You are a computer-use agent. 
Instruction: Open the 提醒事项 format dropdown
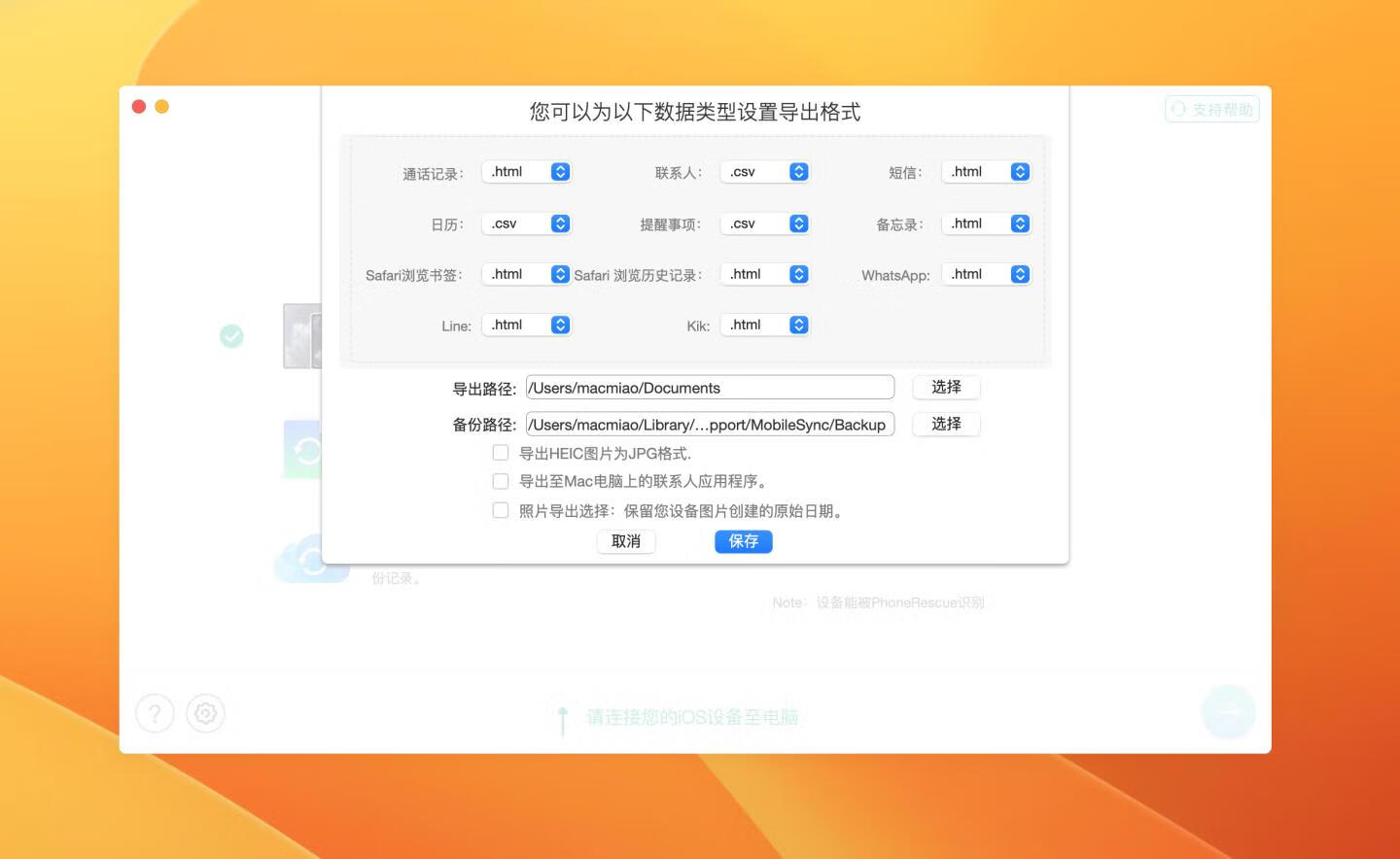(765, 223)
